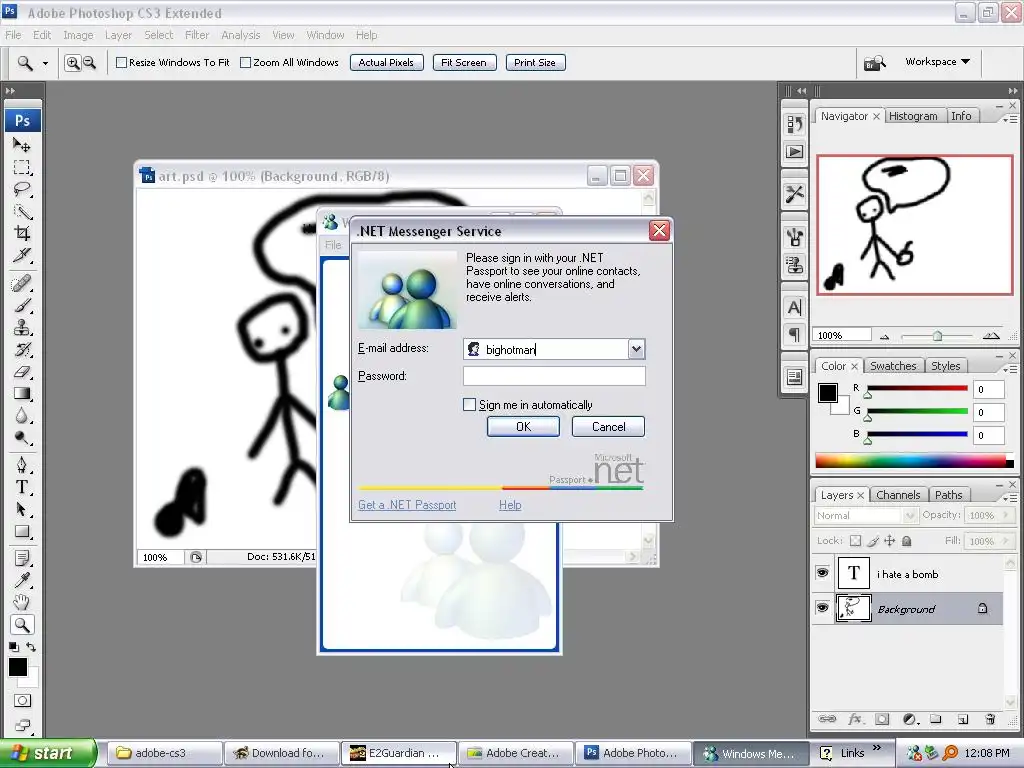Hide the Background layer visibility eye
This screenshot has width=1024, height=768.
[x=823, y=608]
